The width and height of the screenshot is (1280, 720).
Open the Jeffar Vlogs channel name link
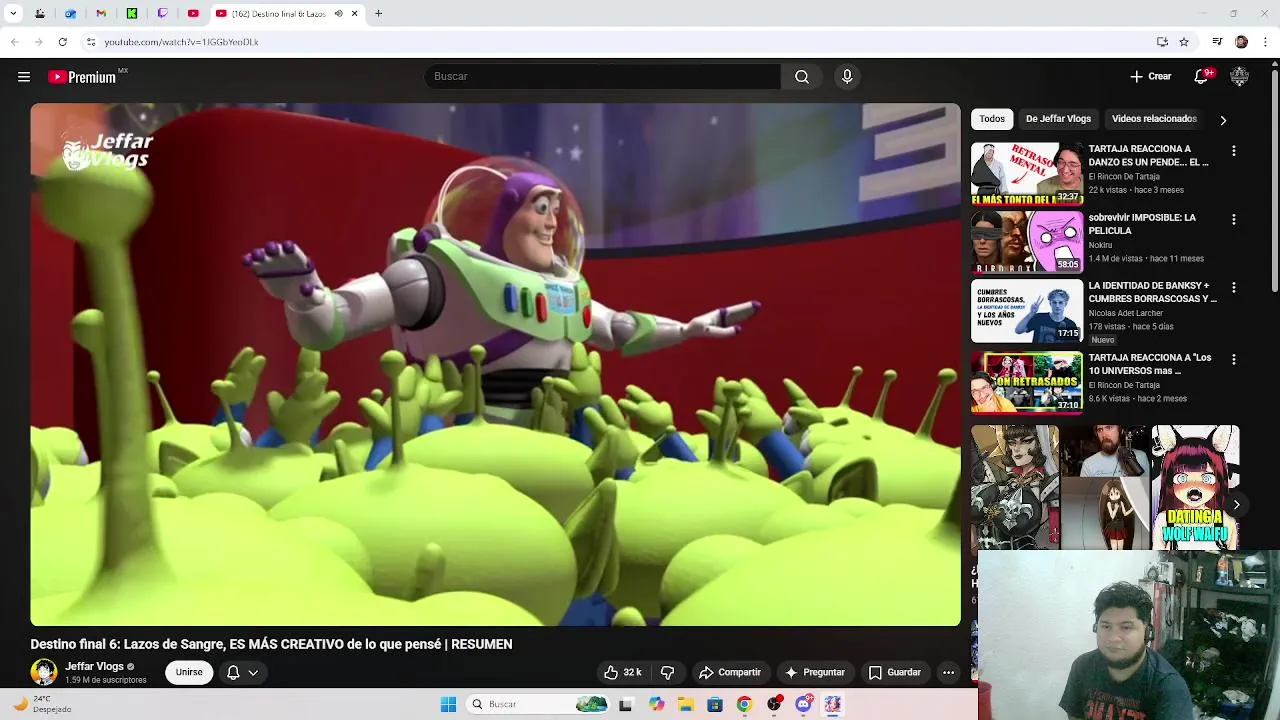click(x=94, y=667)
